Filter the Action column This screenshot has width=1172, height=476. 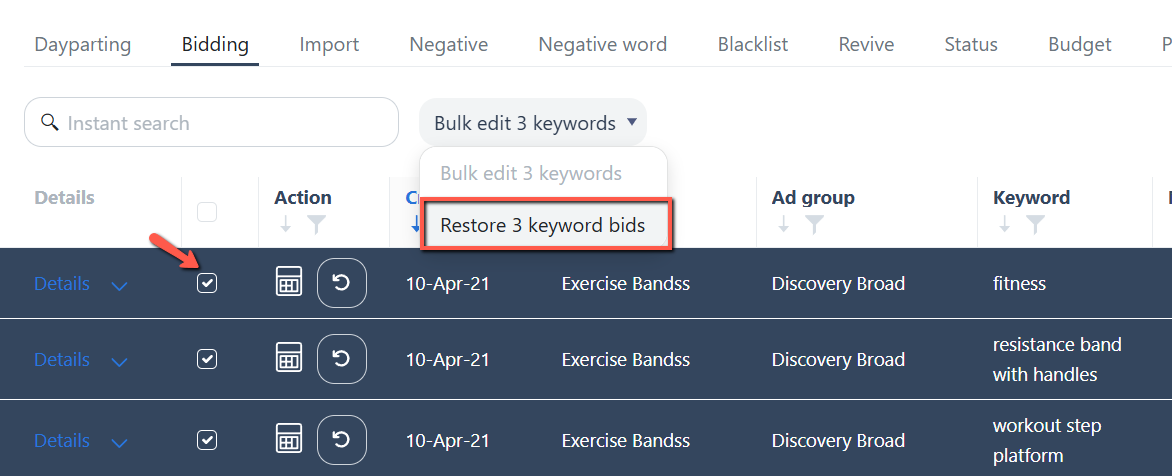316,224
